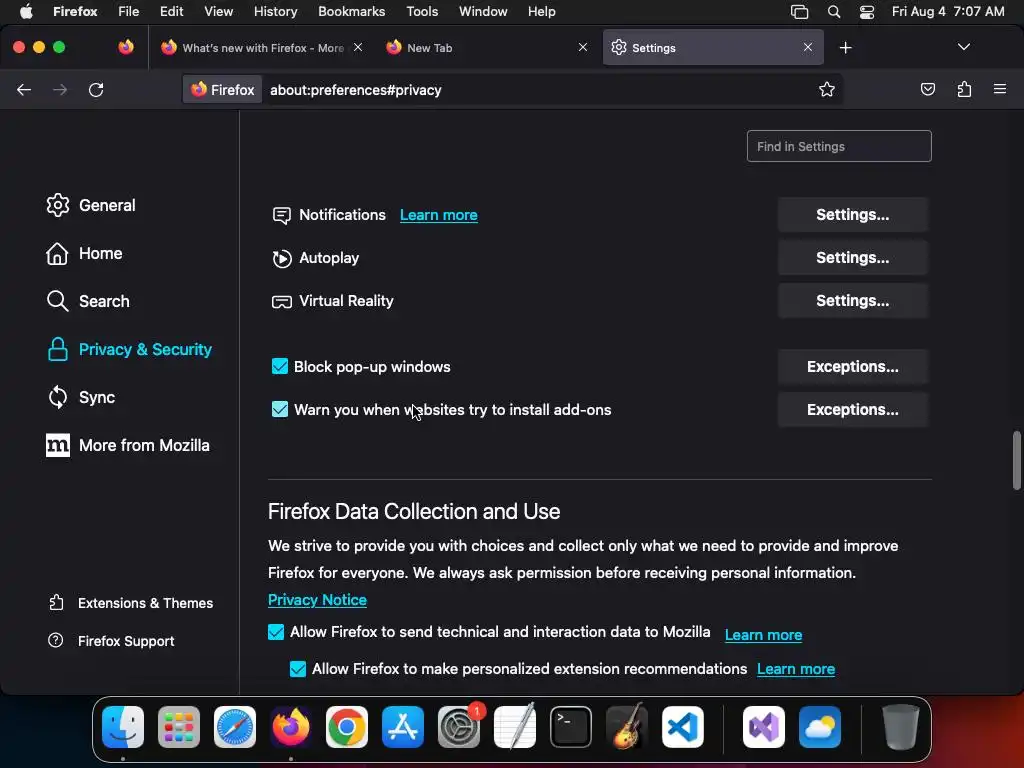The image size is (1024, 768).
Task: Open Home settings in sidebar
Action: pos(84,253)
